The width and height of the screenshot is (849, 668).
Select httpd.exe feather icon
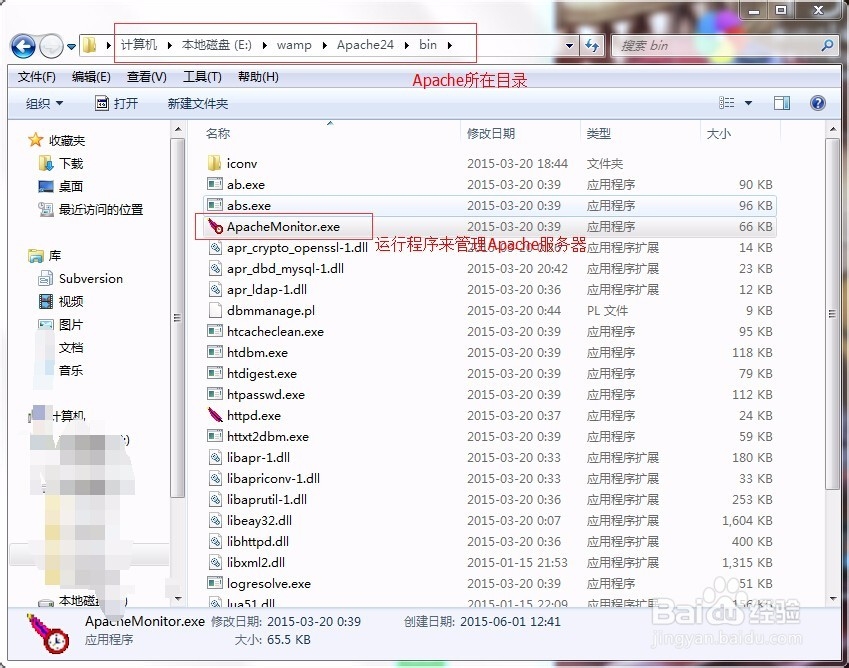click(215, 415)
